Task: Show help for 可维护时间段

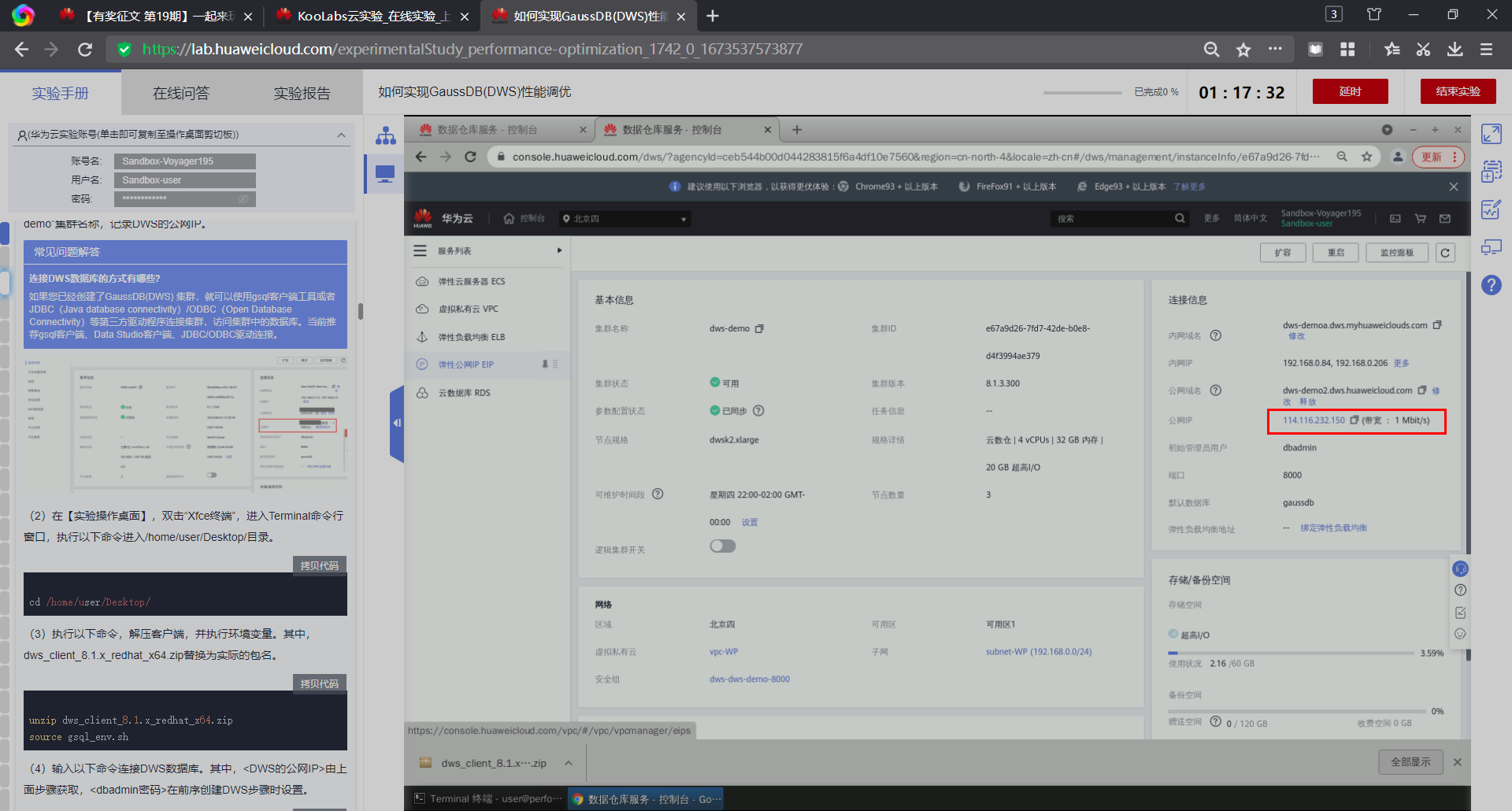Action: 658,494
